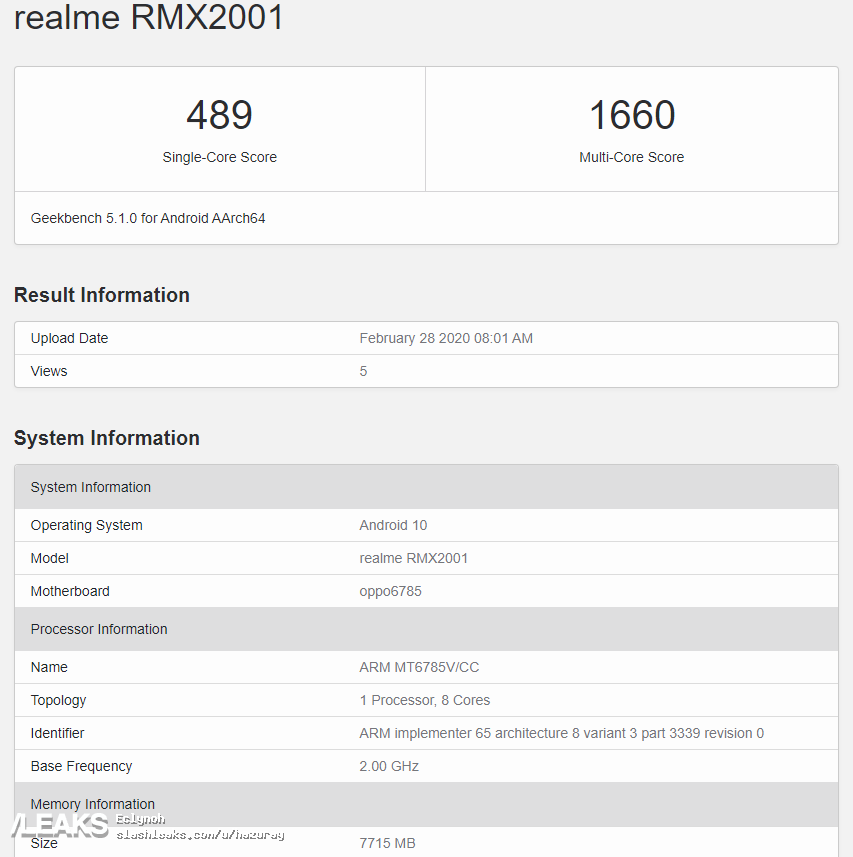The height and width of the screenshot is (857, 853).
Task: Select the Views count value 5
Action: 363,371
